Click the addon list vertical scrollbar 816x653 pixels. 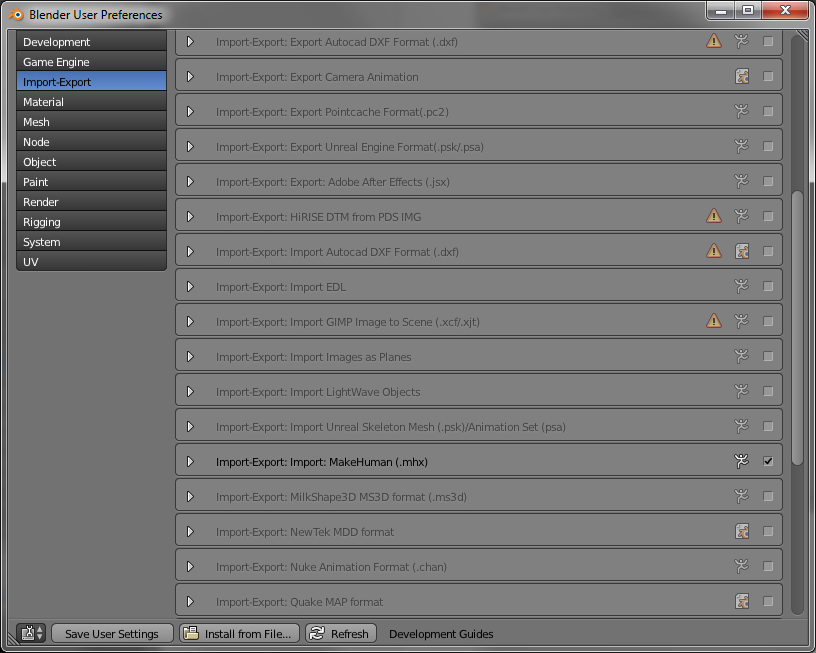pos(797,328)
